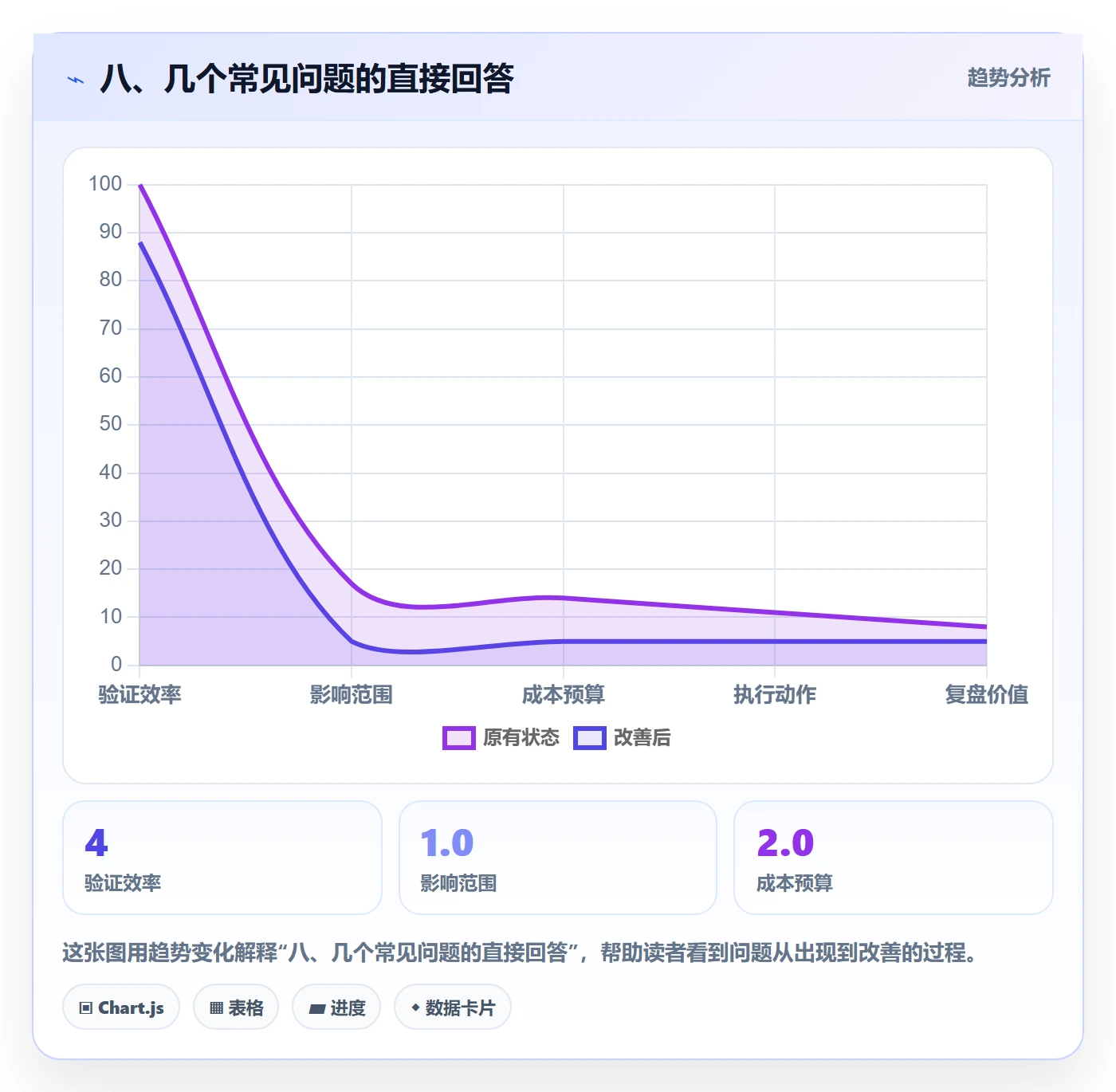The height and width of the screenshot is (1092, 1116).
Task: Click the 进度 tag
Action: (x=336, y=1008)
